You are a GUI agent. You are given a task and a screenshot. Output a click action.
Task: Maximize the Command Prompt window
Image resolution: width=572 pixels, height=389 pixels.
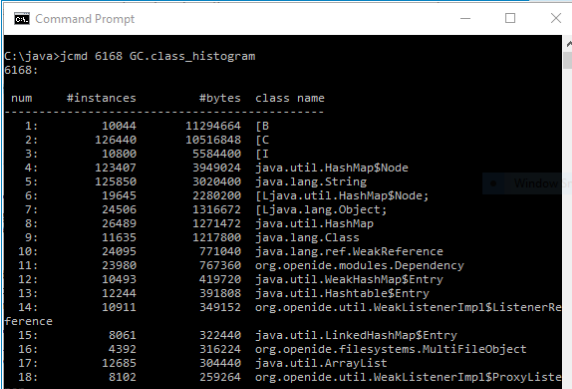(x=510, y=18)
